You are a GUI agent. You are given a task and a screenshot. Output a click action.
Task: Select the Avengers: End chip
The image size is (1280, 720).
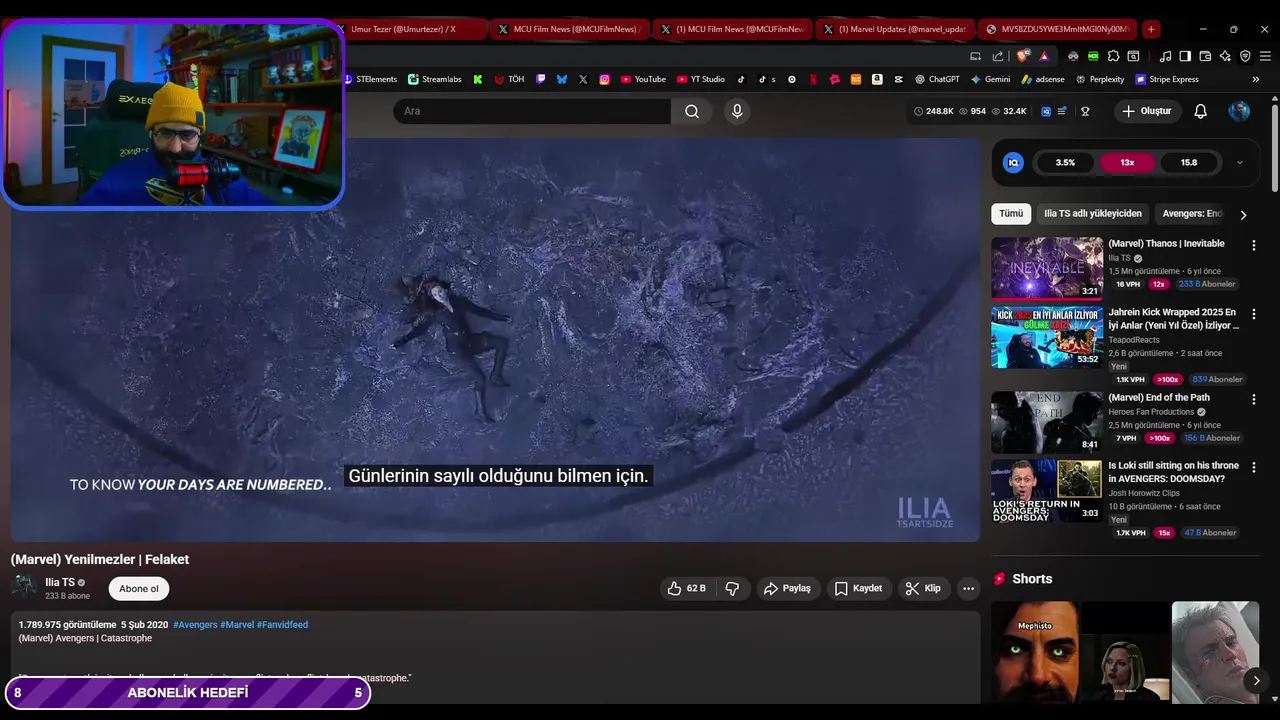(1191, 214)
